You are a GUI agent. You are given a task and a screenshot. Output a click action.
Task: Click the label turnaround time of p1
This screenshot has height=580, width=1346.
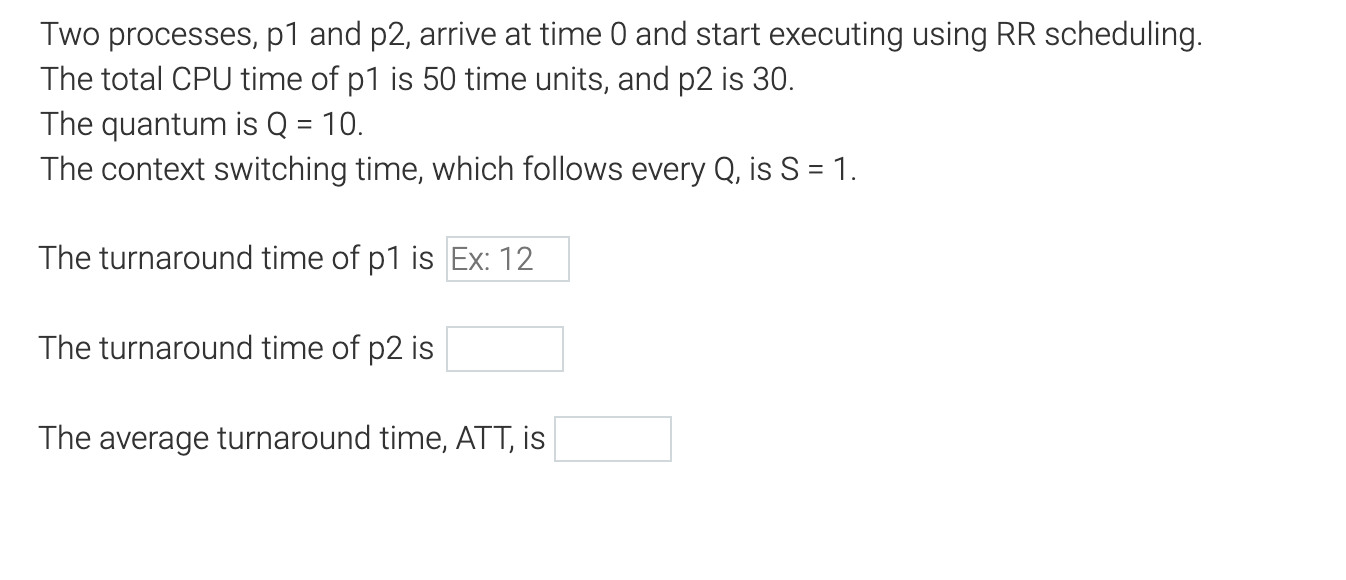pyautogui.click(x=235, y=258)
